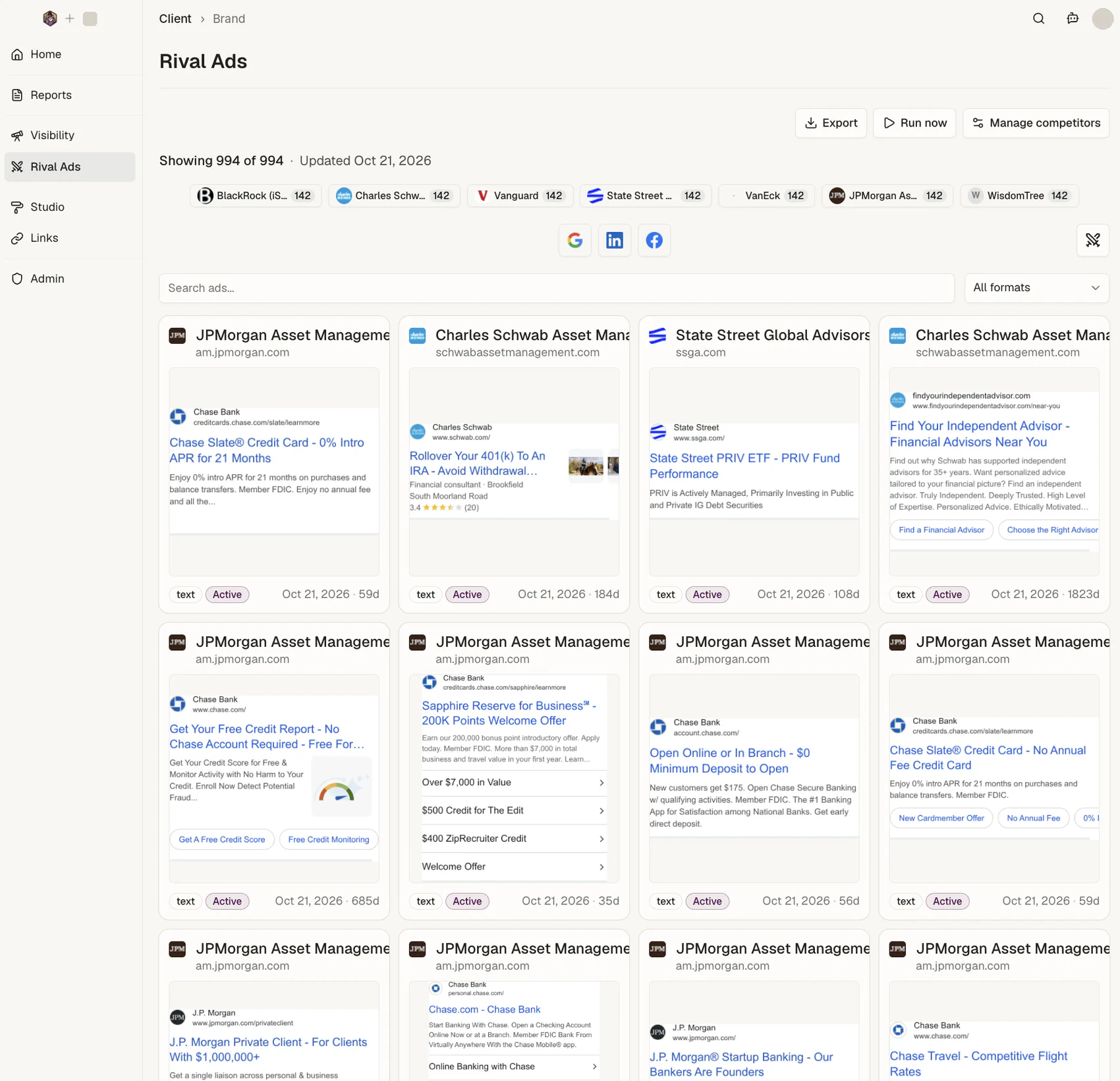Image resolution: width=1120 pixels, height=1081 pixels.
Task: Select Rival Ads in sidebar
Action: tap(70, 167)
